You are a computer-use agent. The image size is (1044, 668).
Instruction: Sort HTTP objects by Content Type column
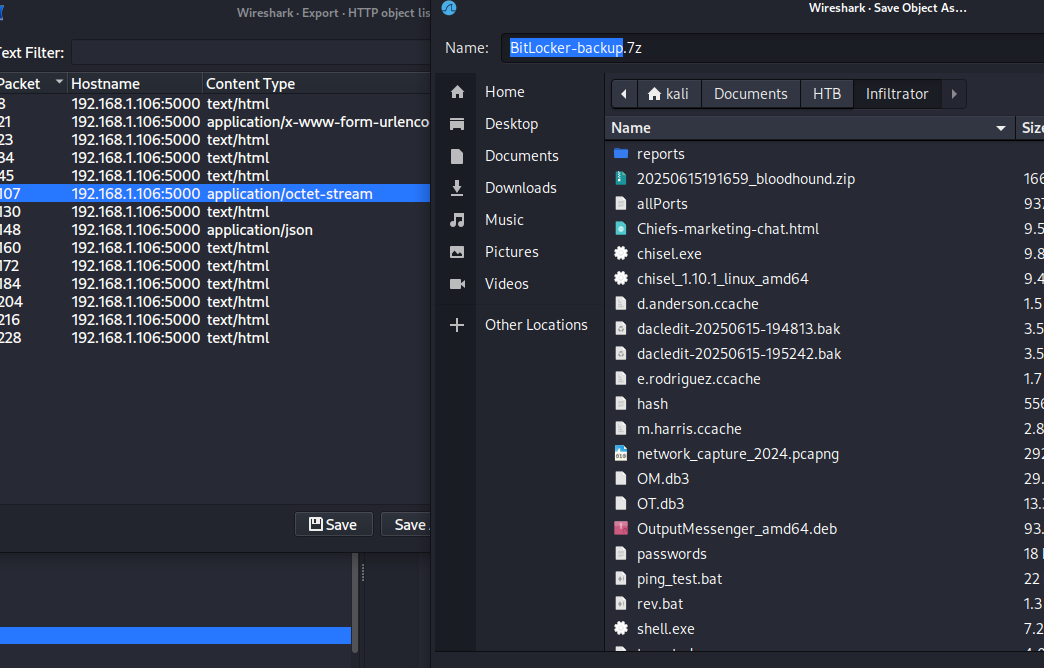[x=316, y=84]
